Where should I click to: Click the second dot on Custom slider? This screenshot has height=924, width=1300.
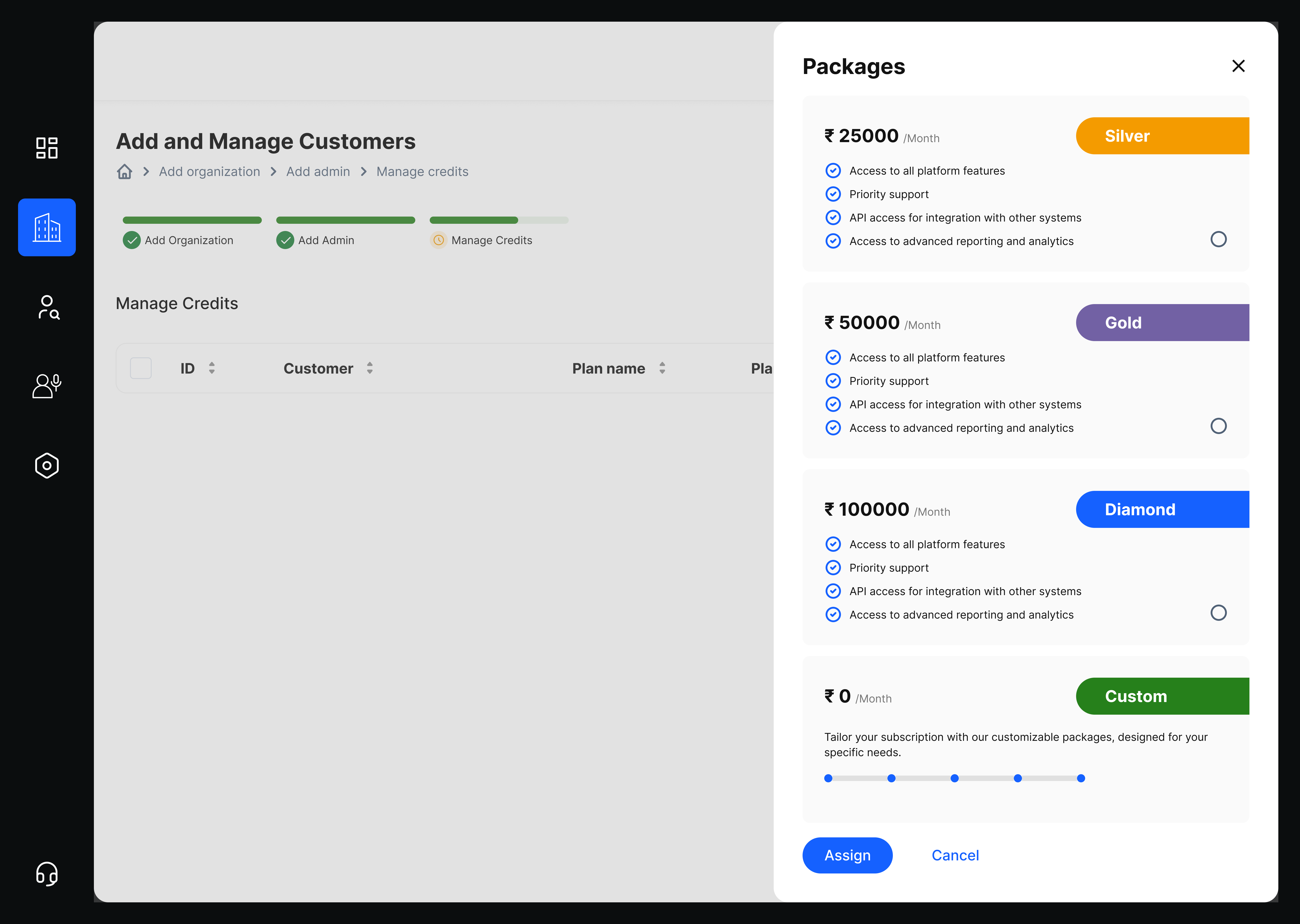click(891, 778)
